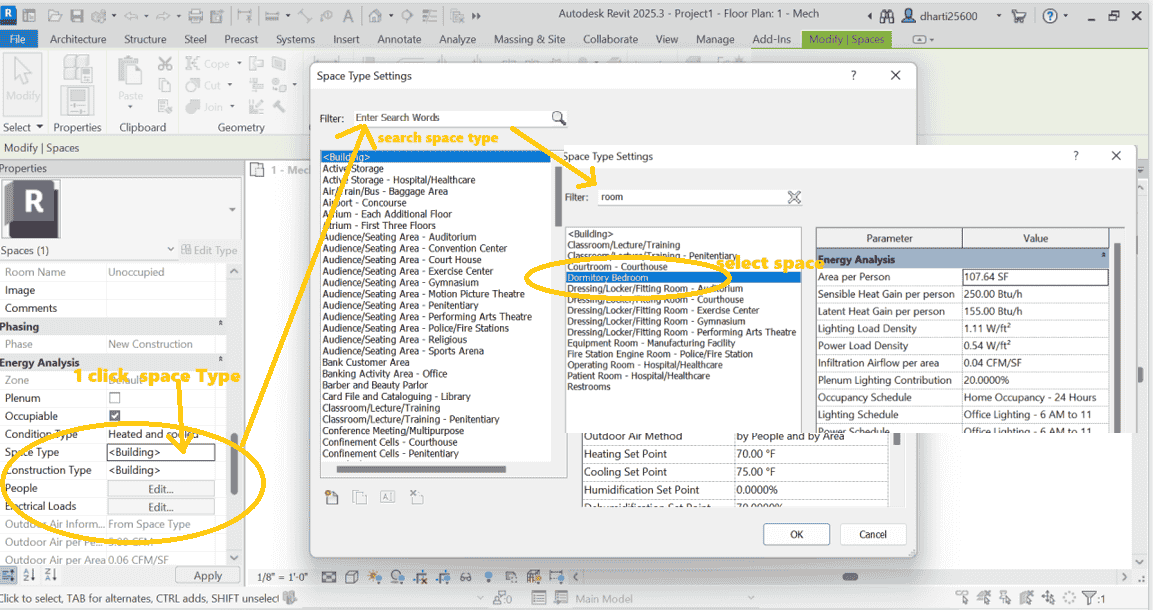Screen dimensions: 1153x610
Task: Click the Cut to clipboard scissors icon
Action: pyautogui.click(x=165, y=64)
